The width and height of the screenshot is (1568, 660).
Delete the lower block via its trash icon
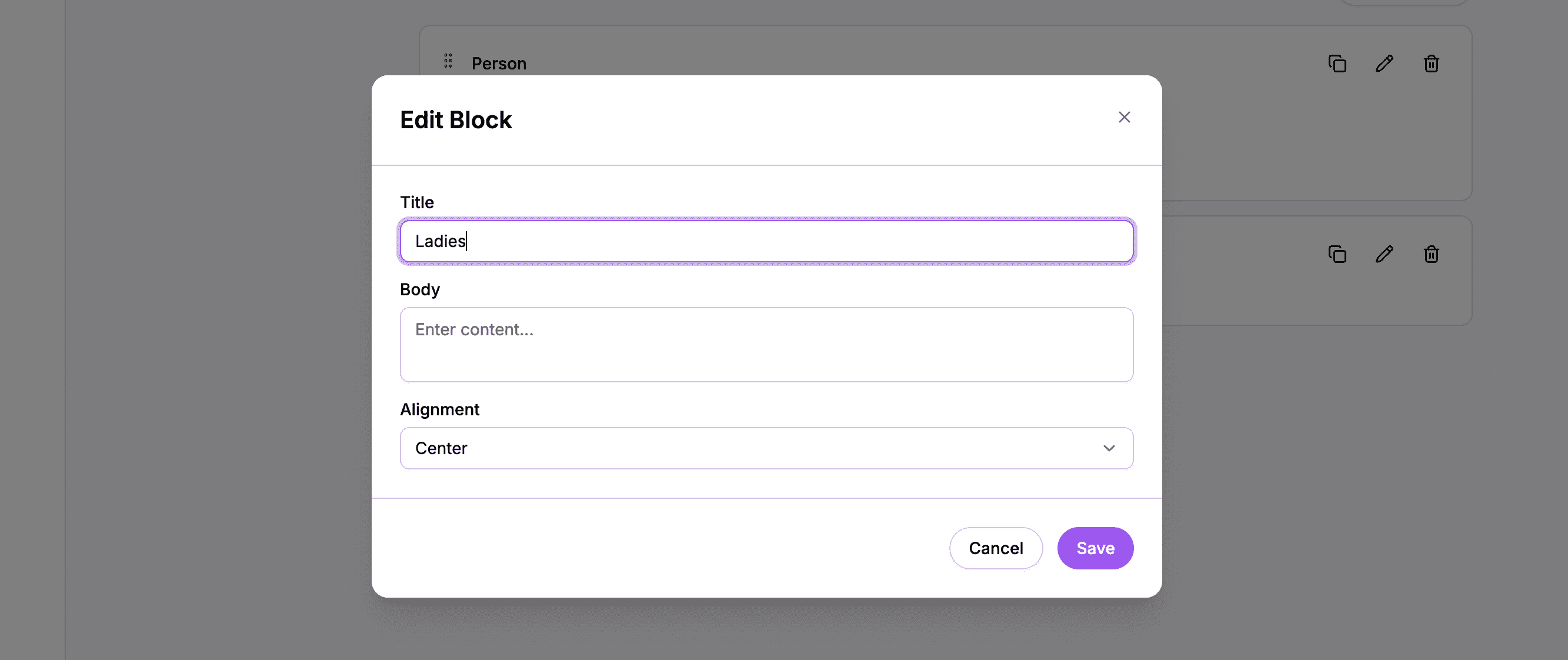pyautogui.click(x=1431, y=255)
